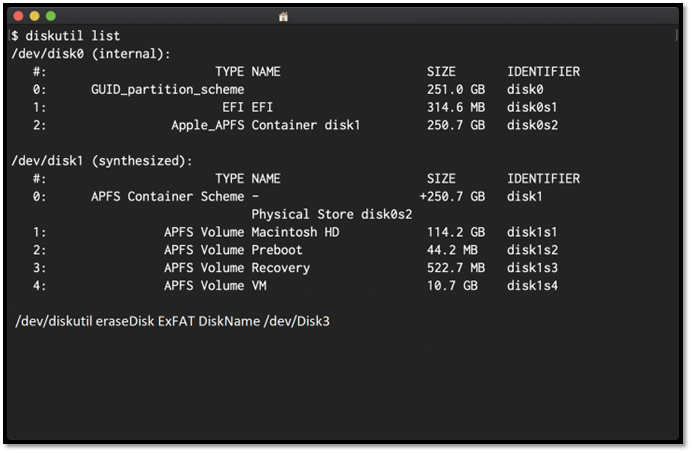
Task: Click the '+250.7 GB' container size
Action: [x=452, y=197]
